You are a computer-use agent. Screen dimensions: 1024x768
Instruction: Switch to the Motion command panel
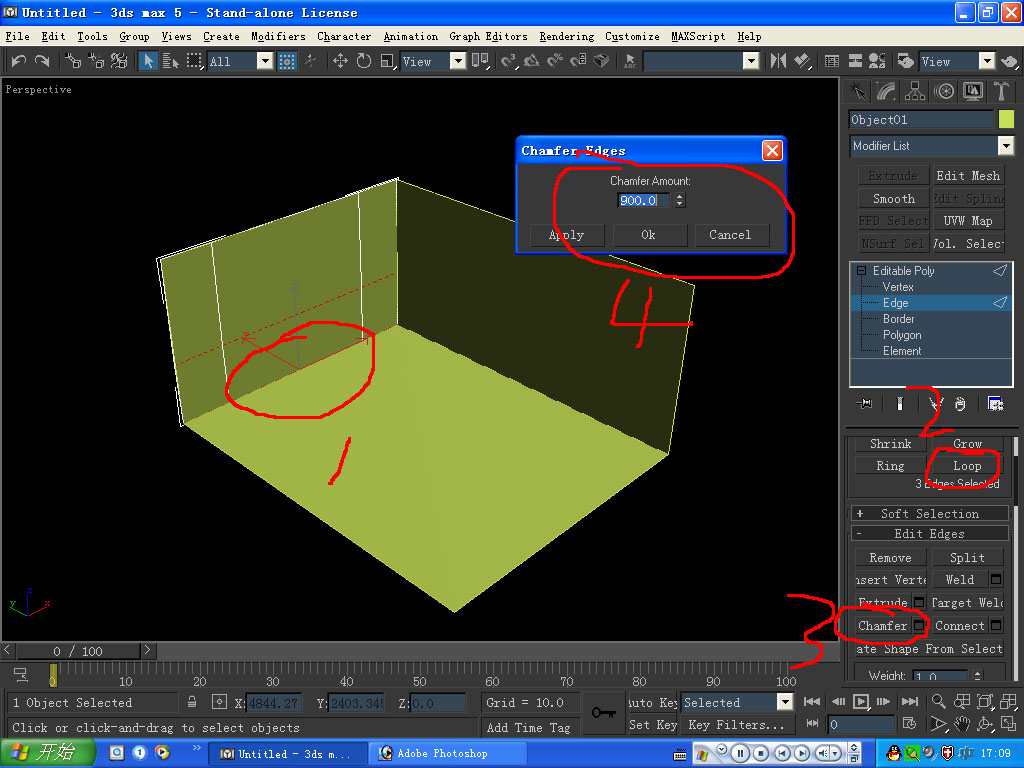[x=944, y=91]
